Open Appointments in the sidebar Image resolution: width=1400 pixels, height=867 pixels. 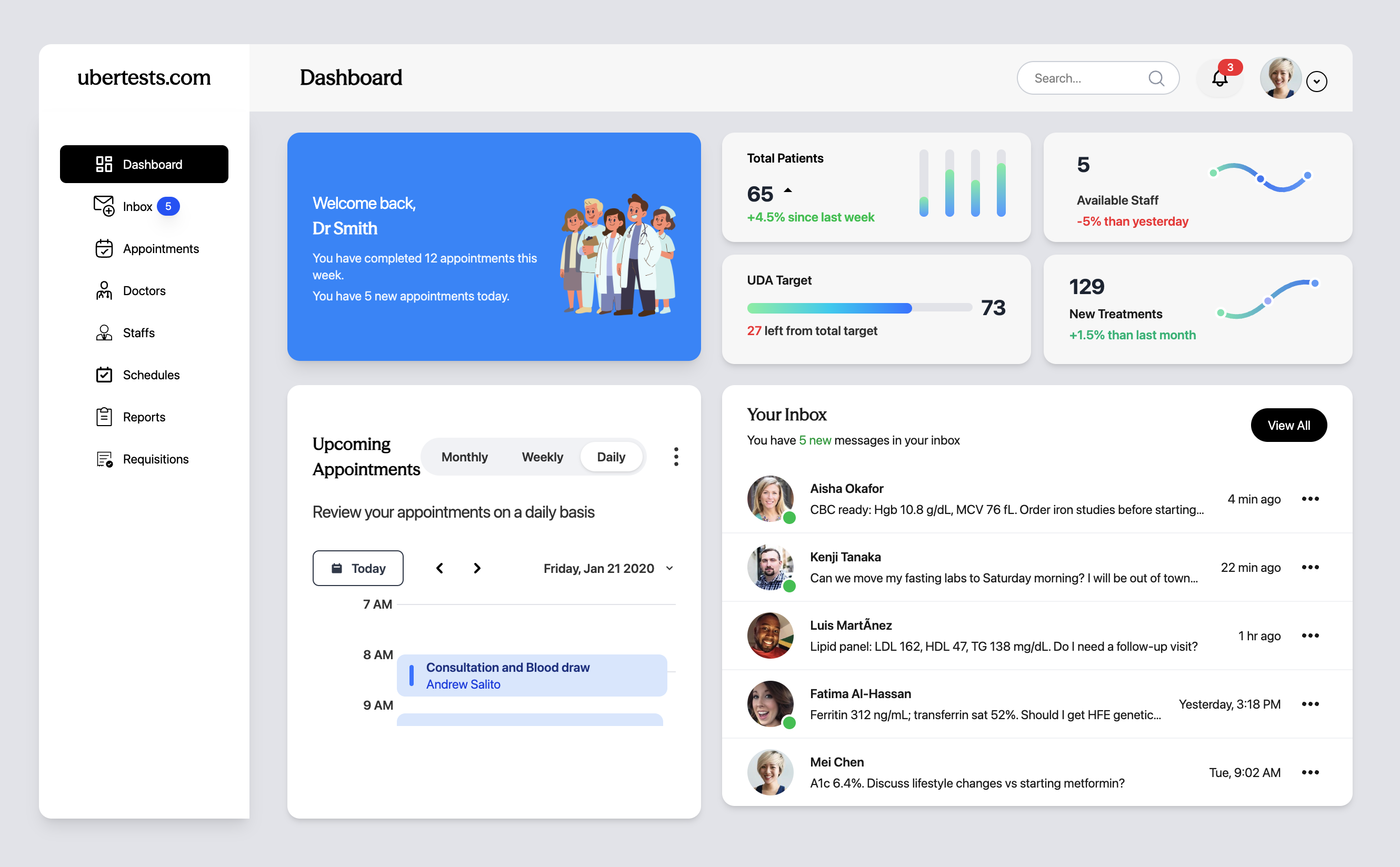(x=161, y=249)
